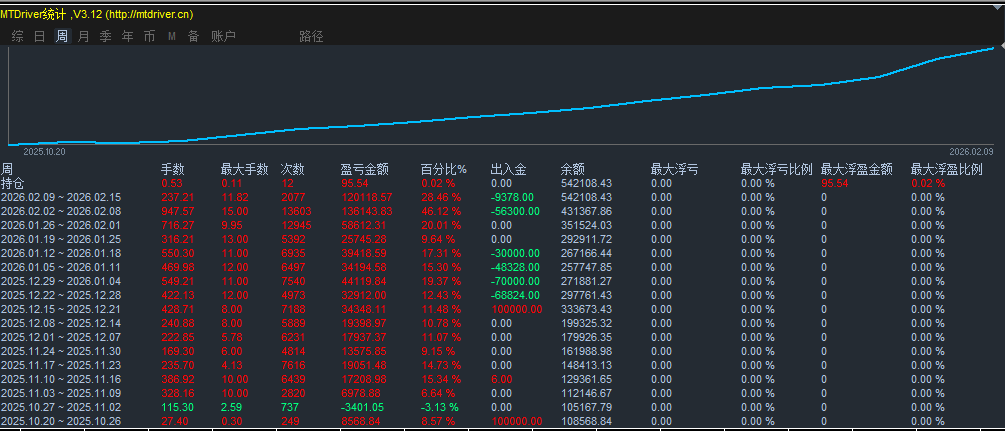The width and height of the screenshot is (1005, 431).
Task: Open the 账户 account tab
Action: [x=224, y=37]
